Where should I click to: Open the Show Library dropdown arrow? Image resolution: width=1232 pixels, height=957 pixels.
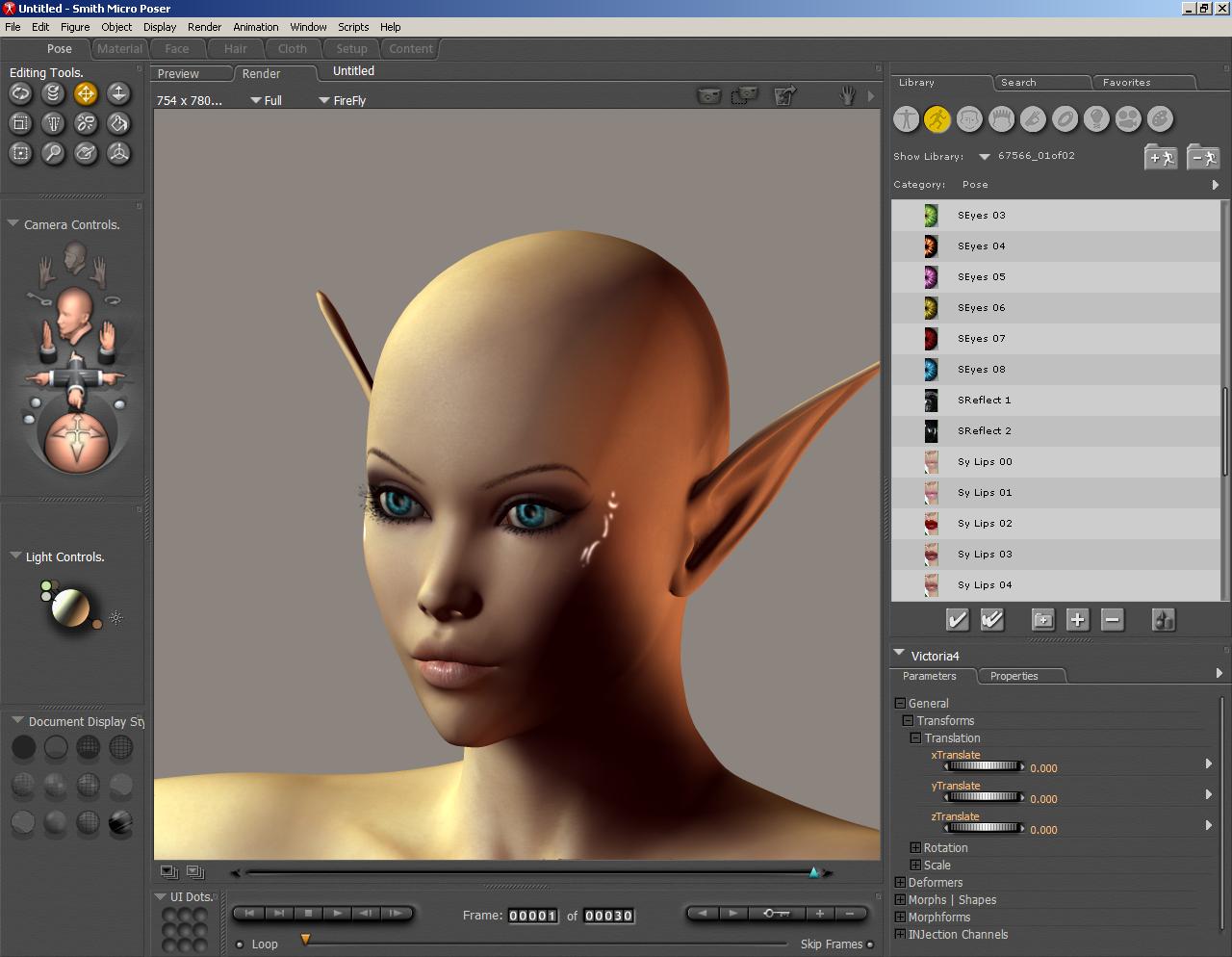984,157
